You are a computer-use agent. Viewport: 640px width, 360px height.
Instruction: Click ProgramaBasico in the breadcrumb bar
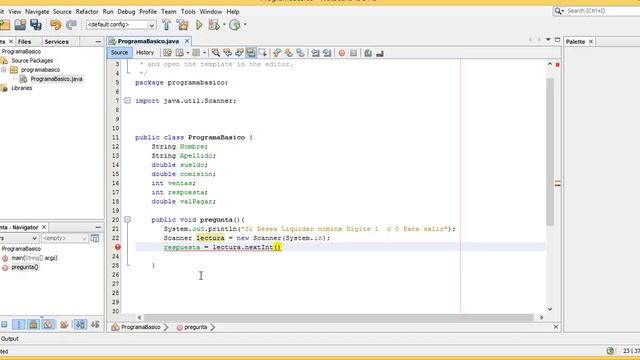140,327
